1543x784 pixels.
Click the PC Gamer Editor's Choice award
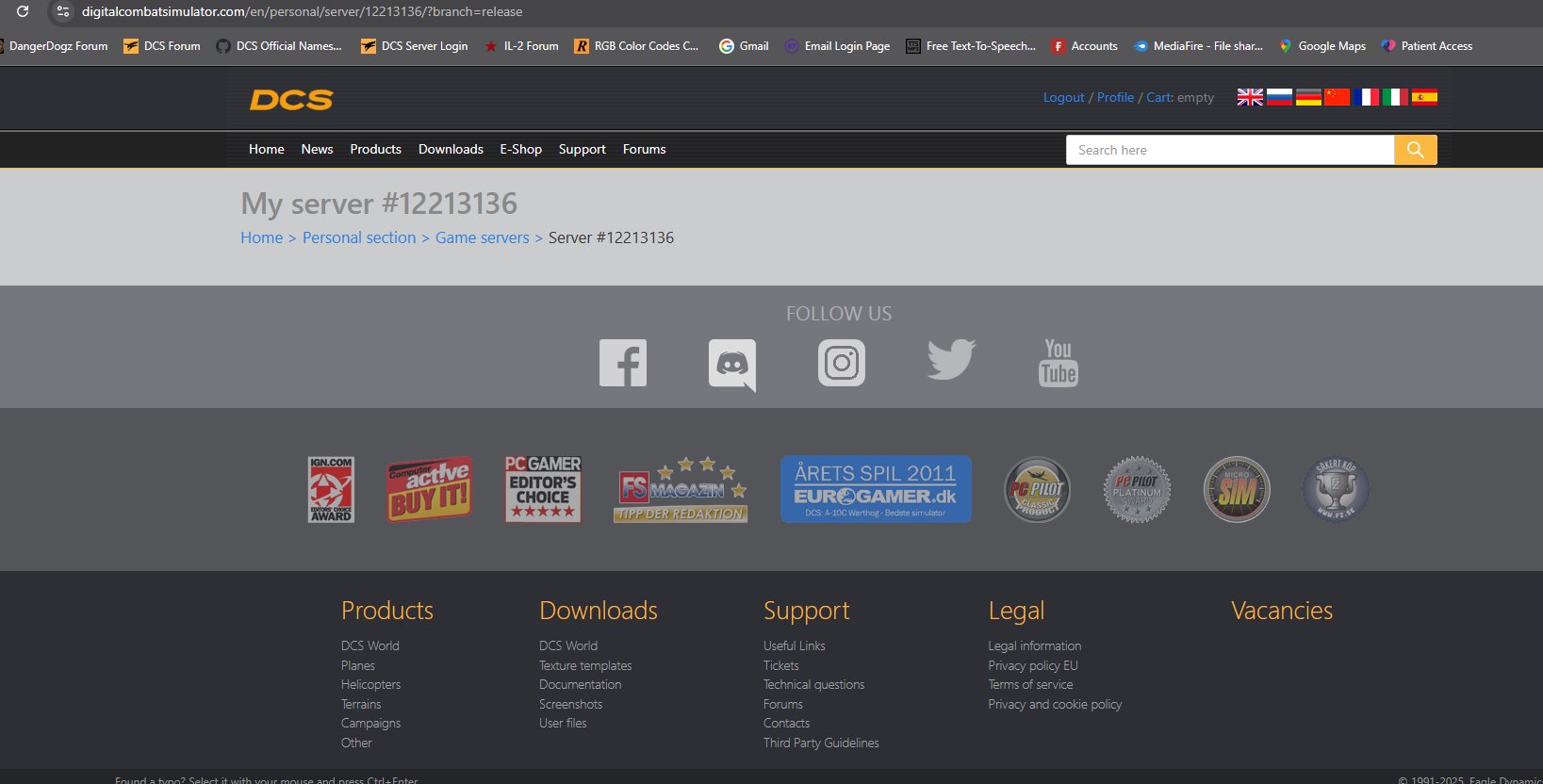point(543,489)
